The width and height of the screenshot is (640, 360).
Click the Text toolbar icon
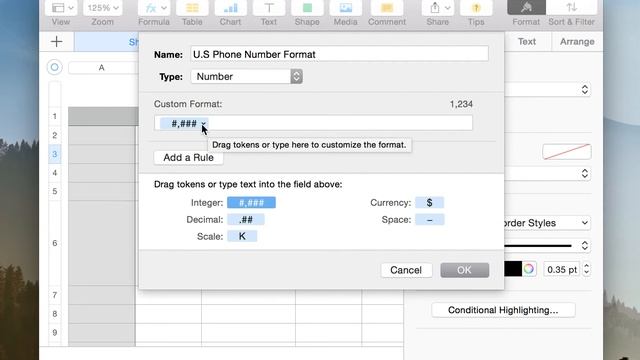(269, 8)
